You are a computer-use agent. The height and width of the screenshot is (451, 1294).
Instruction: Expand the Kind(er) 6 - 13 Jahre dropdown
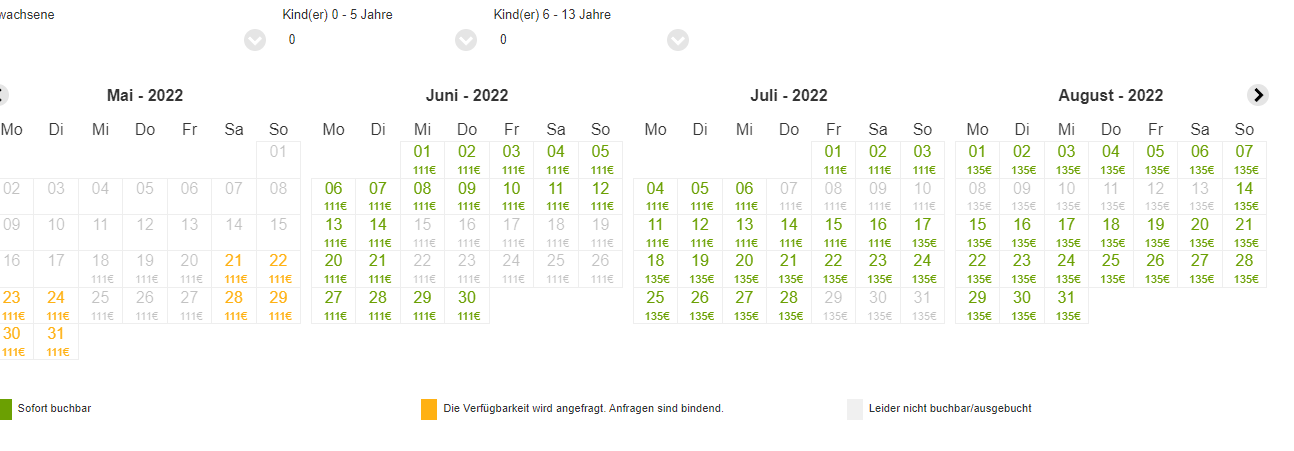click(x=678, y=40)
